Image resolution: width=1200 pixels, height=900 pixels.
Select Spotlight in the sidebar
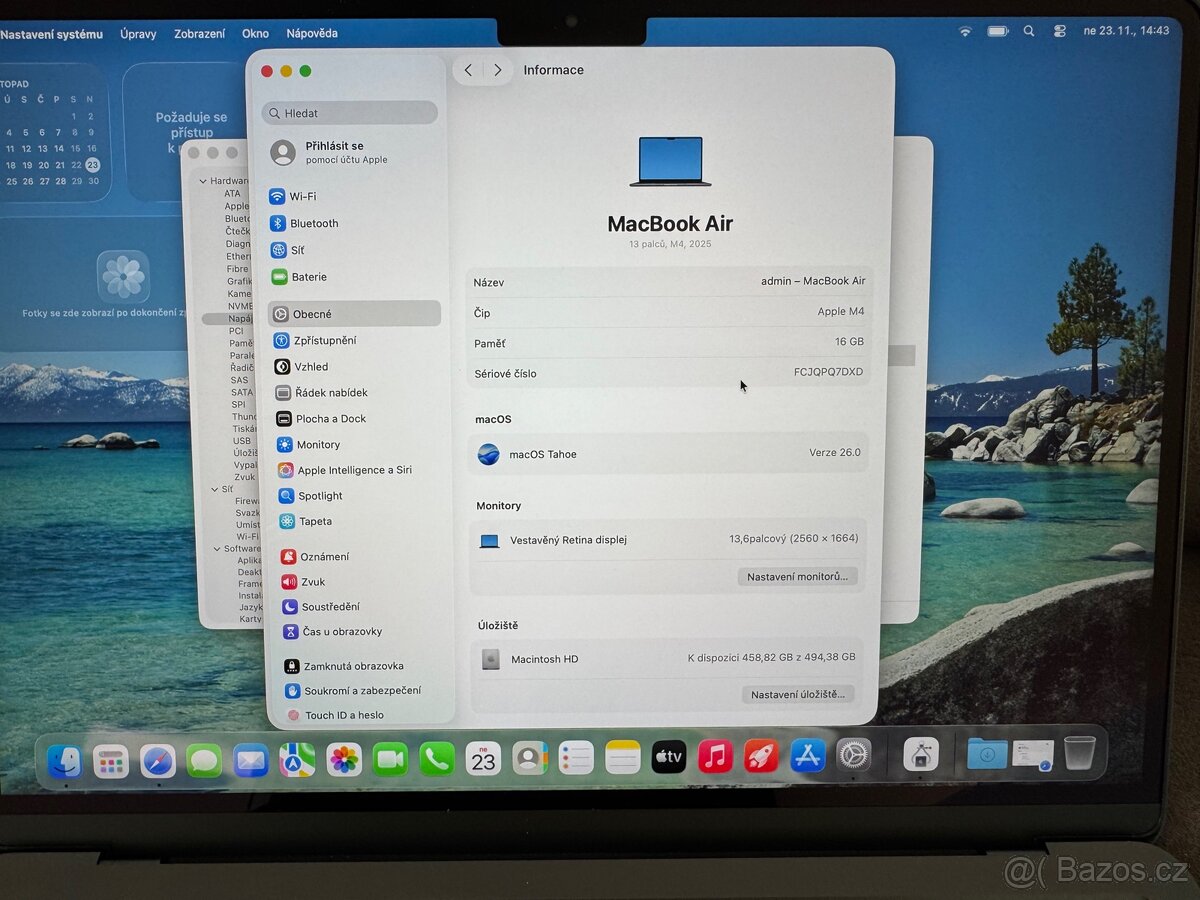pos(311,495)
